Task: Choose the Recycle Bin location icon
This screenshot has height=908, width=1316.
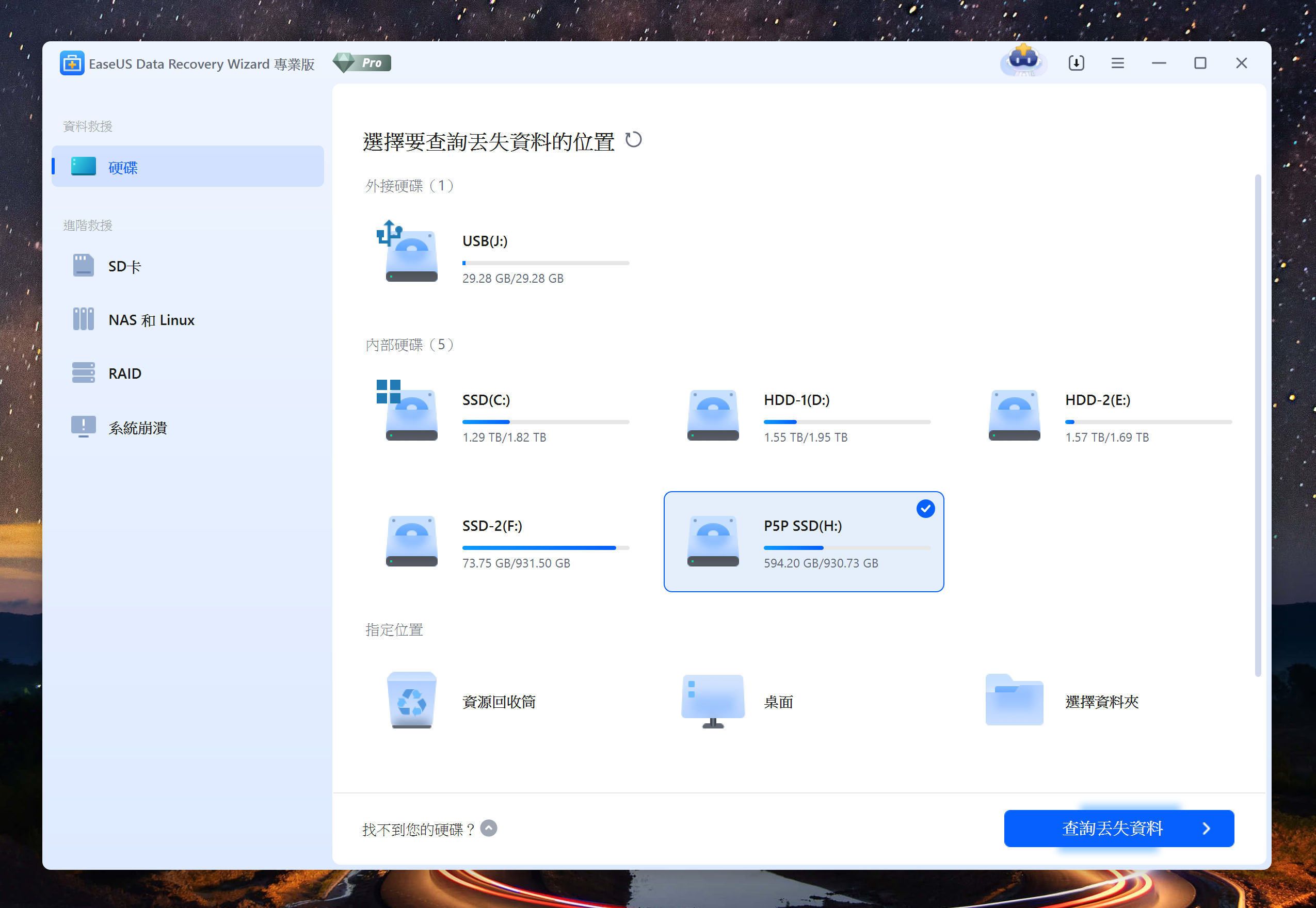Action: coord(411,700)
